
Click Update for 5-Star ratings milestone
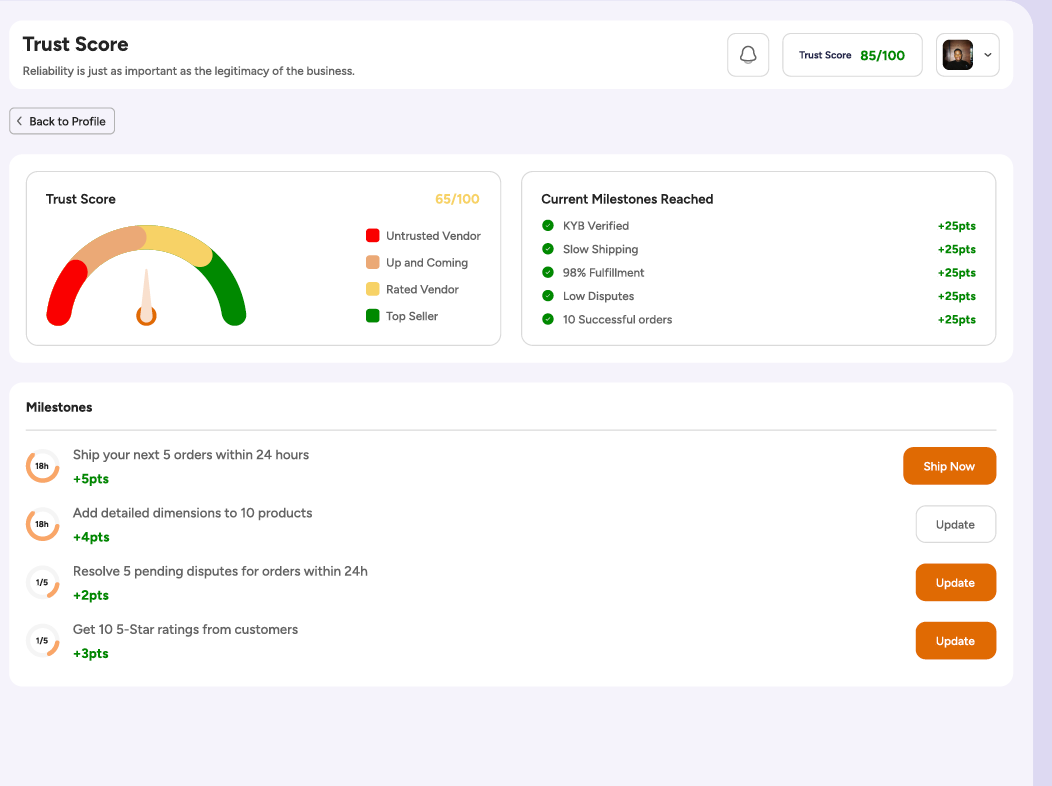click(x=955, y=641)
